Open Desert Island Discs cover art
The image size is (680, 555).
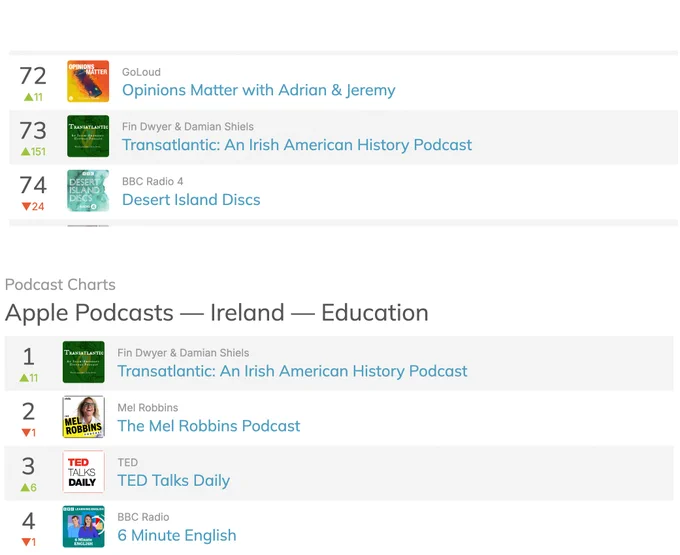(x=88, y=191)
